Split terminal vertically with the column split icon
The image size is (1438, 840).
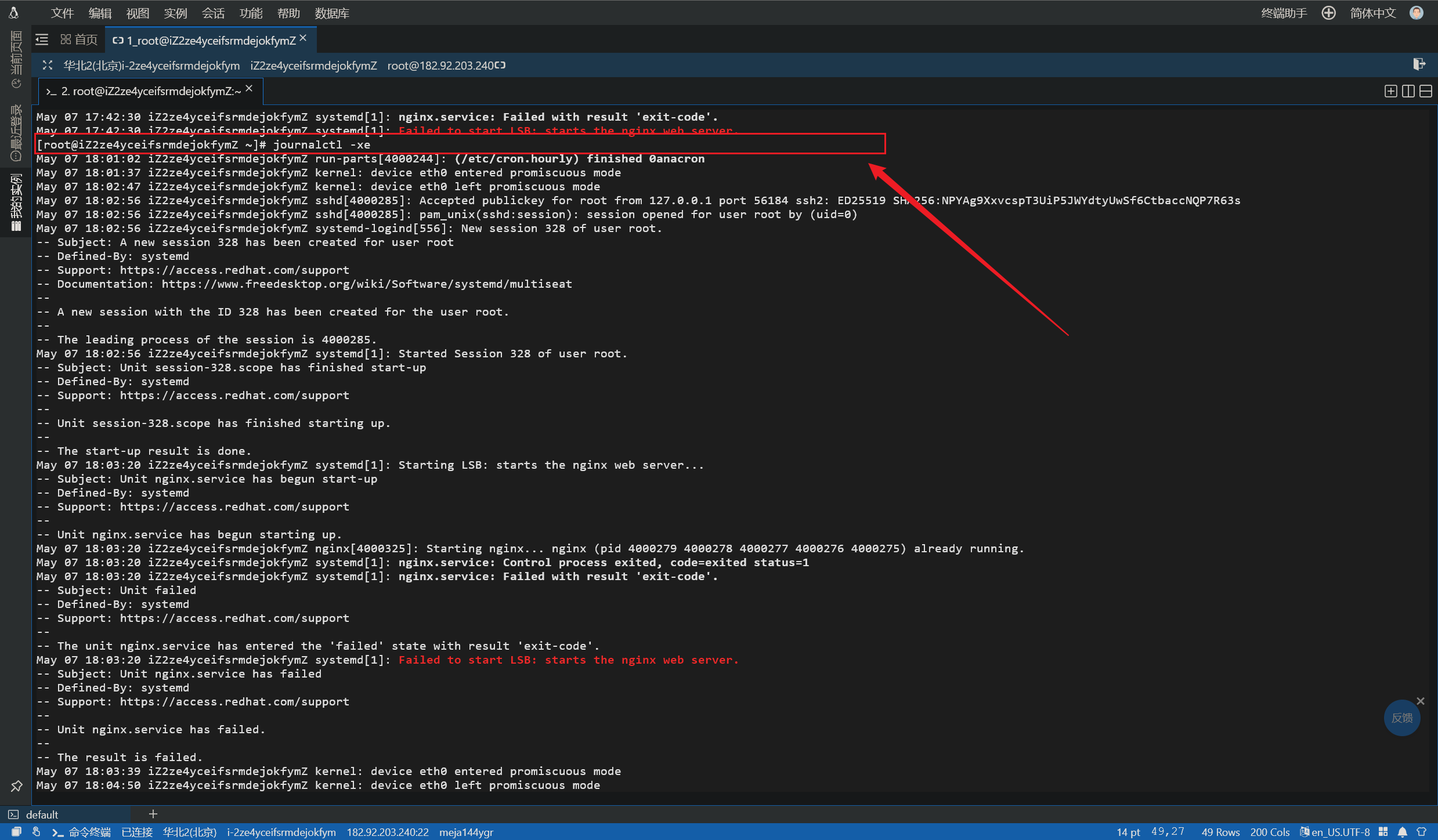1408,91
